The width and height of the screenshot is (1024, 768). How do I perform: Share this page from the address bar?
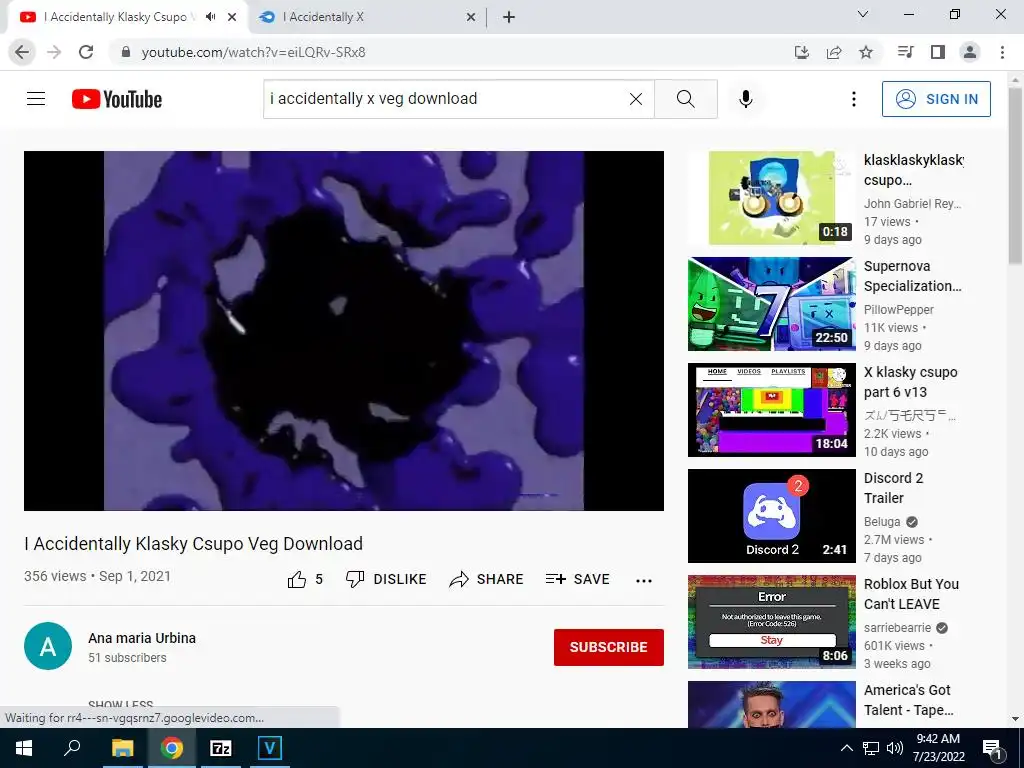pos(834,52)
